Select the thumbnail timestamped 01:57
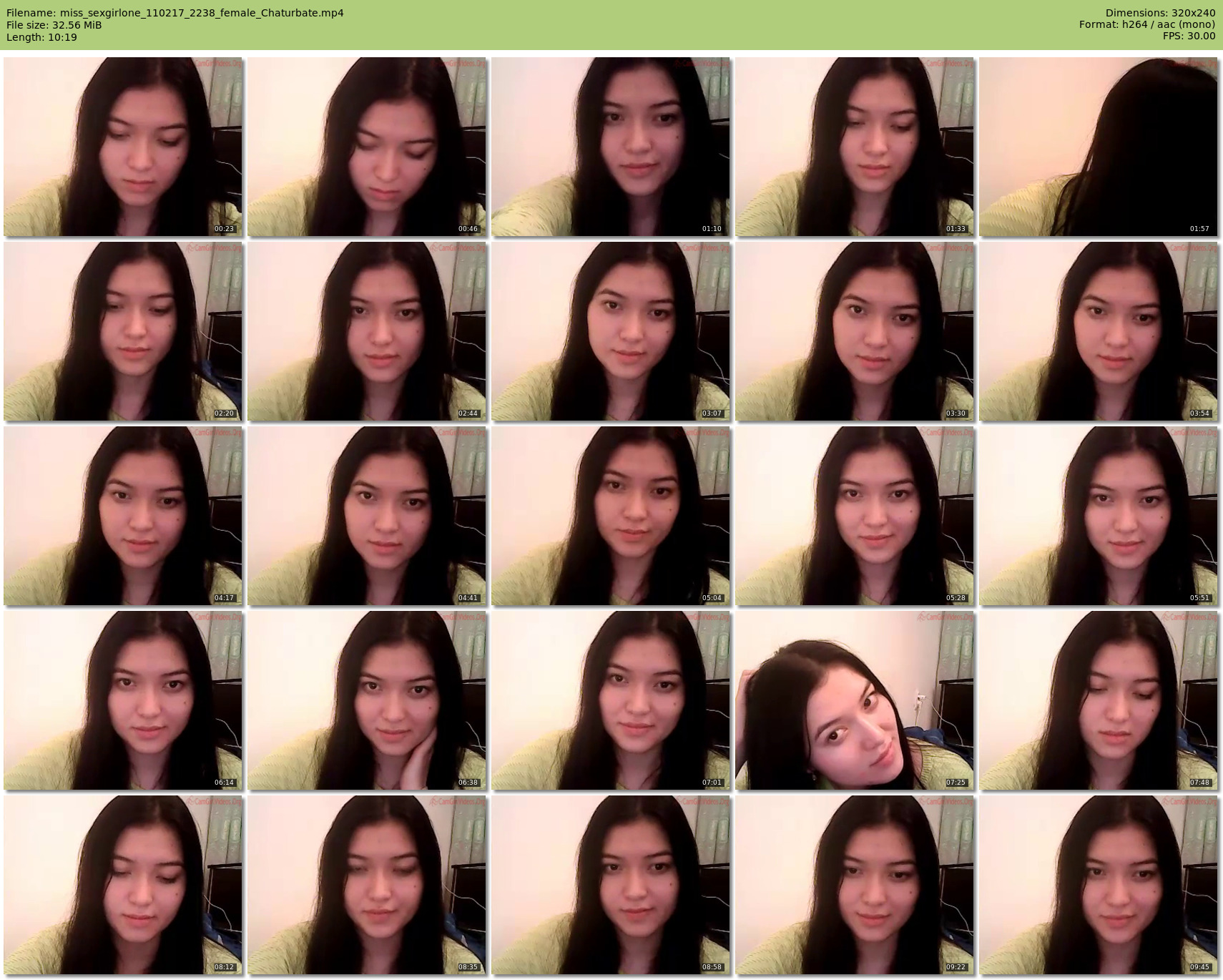 [1099, 147]
